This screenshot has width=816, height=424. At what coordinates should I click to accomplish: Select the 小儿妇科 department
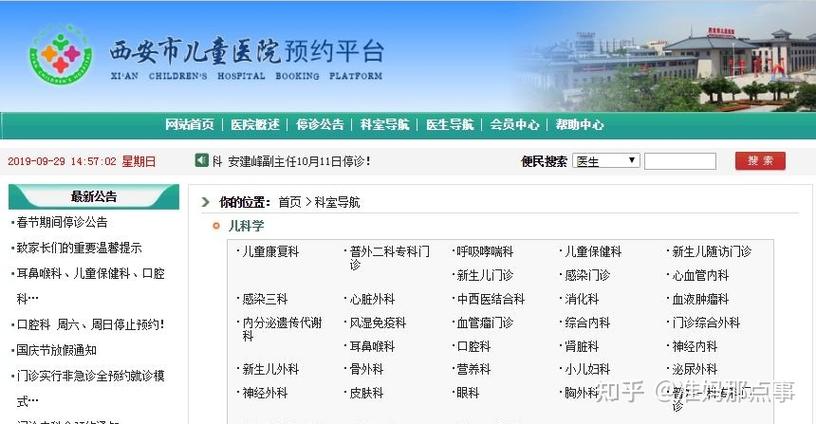(x=588, y=369)
